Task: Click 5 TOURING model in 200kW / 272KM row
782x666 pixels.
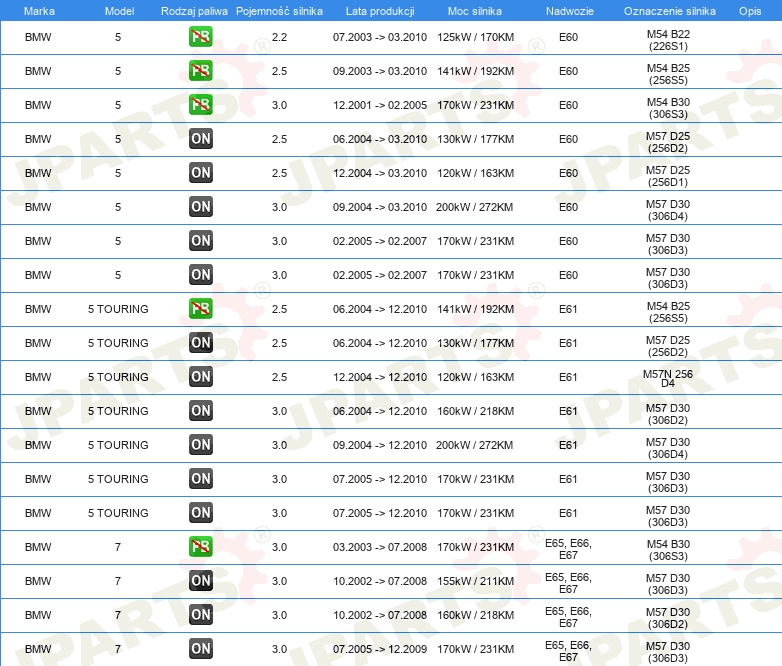Action: point(118,444)
